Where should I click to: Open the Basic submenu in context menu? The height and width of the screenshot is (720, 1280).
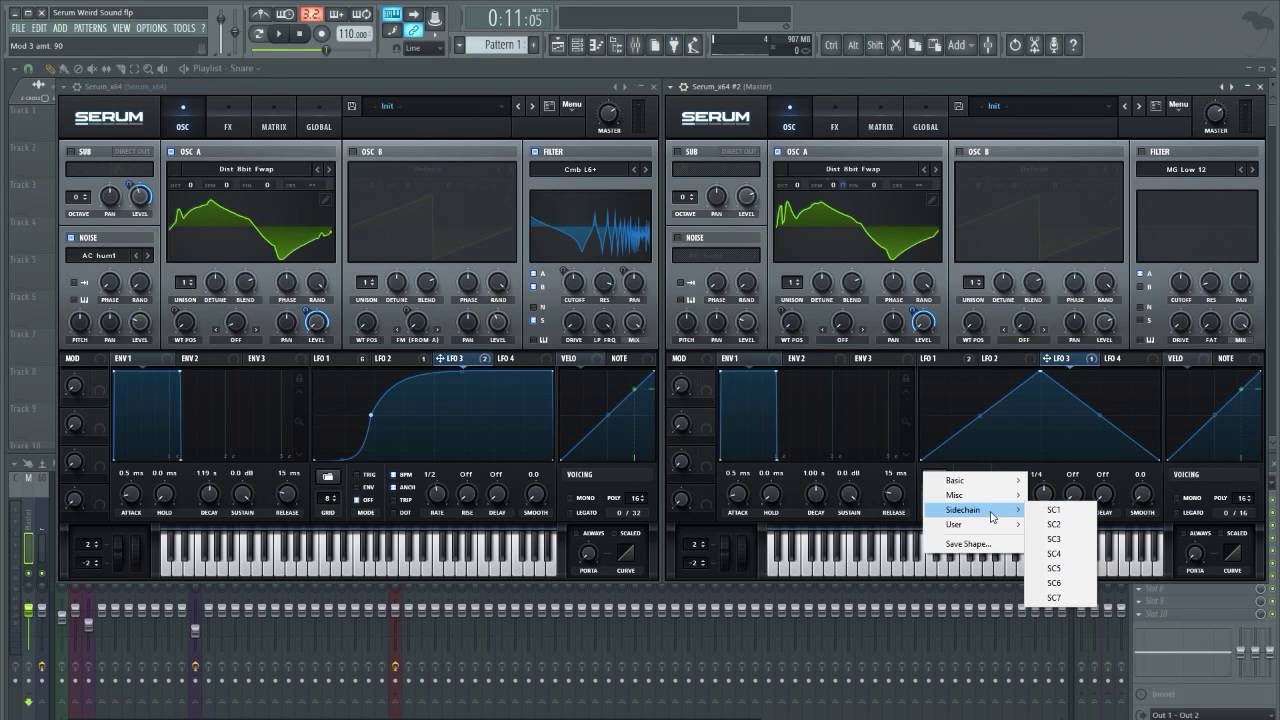click(975, 480)
